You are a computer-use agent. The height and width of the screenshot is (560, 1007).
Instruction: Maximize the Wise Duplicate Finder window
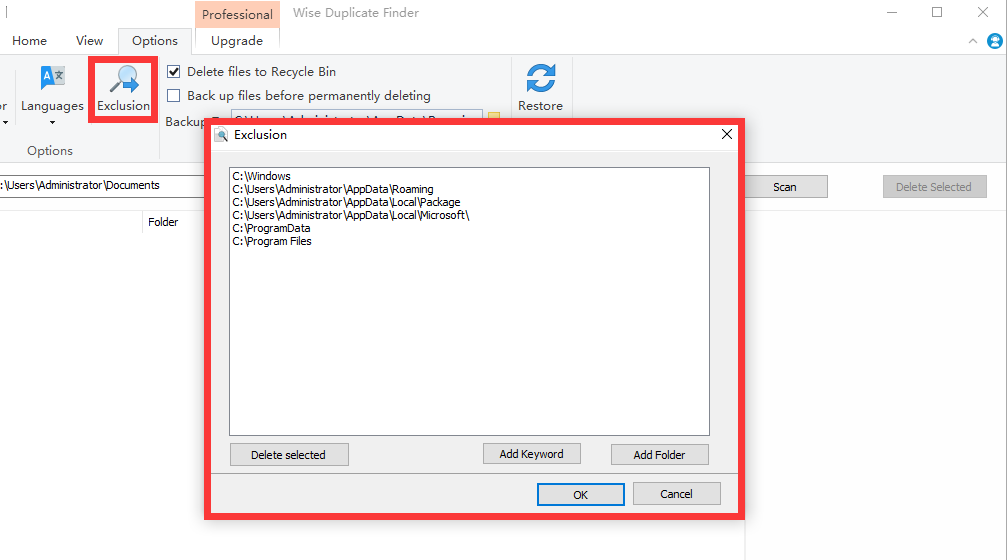tap(937, 12)
